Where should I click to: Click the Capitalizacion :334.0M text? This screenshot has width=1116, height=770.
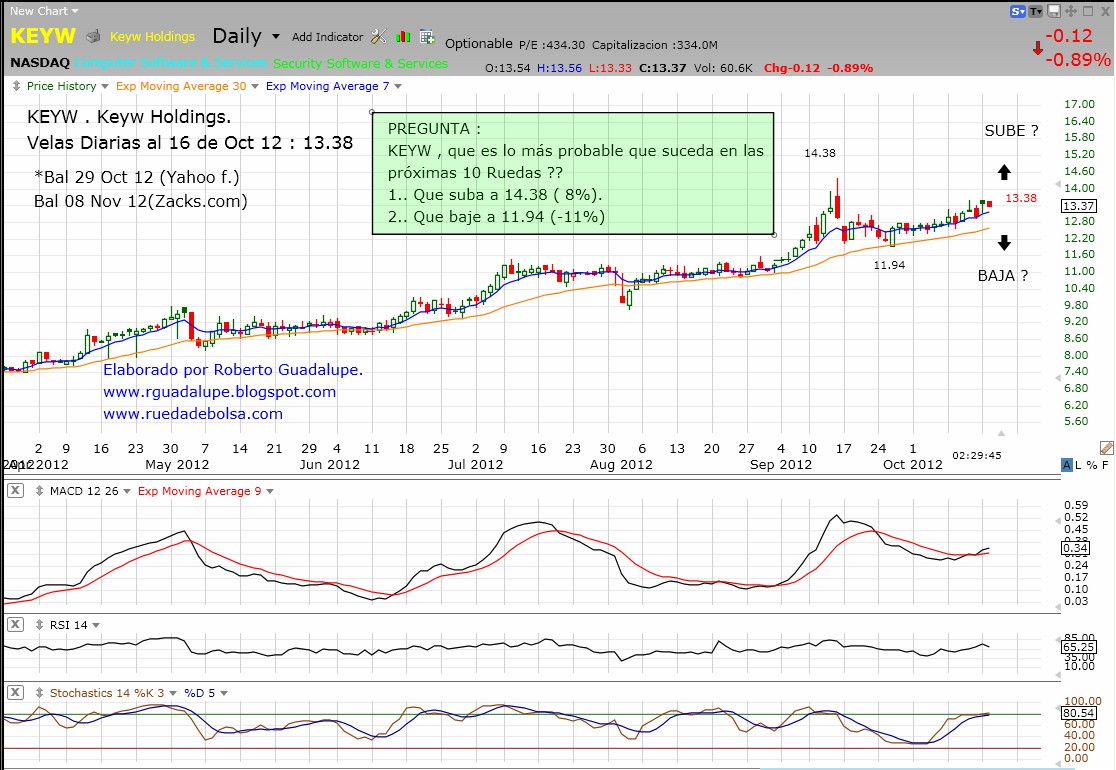pyautogui.click(x=655, y=45)
